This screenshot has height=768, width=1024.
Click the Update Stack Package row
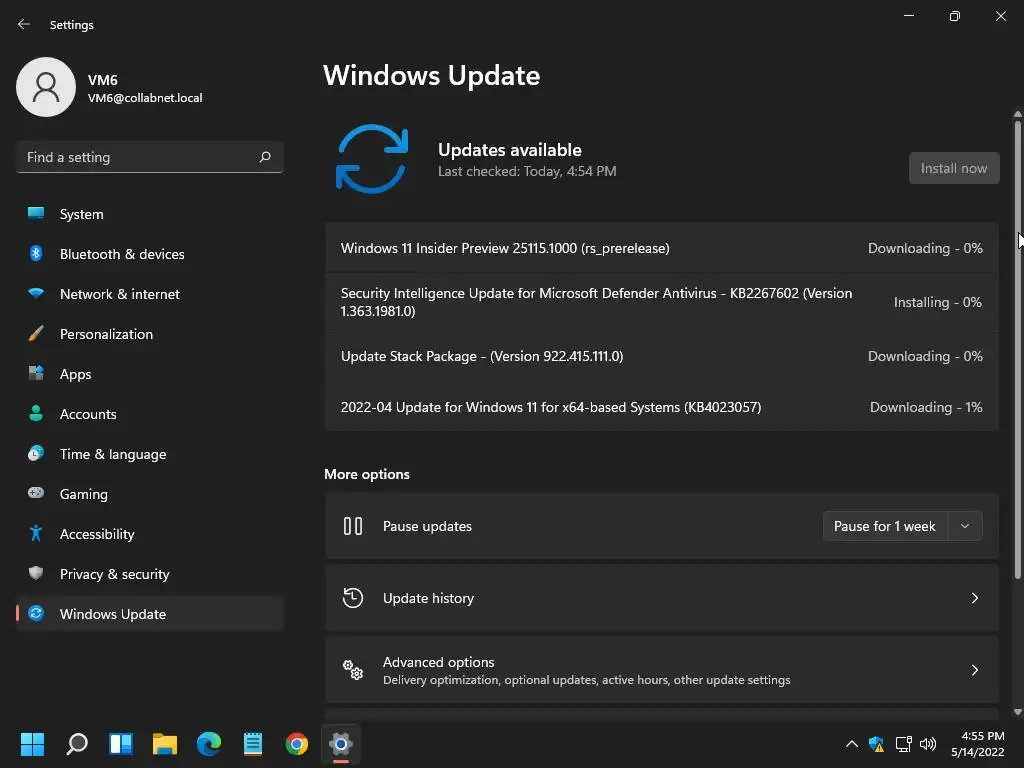pos(662,356)
